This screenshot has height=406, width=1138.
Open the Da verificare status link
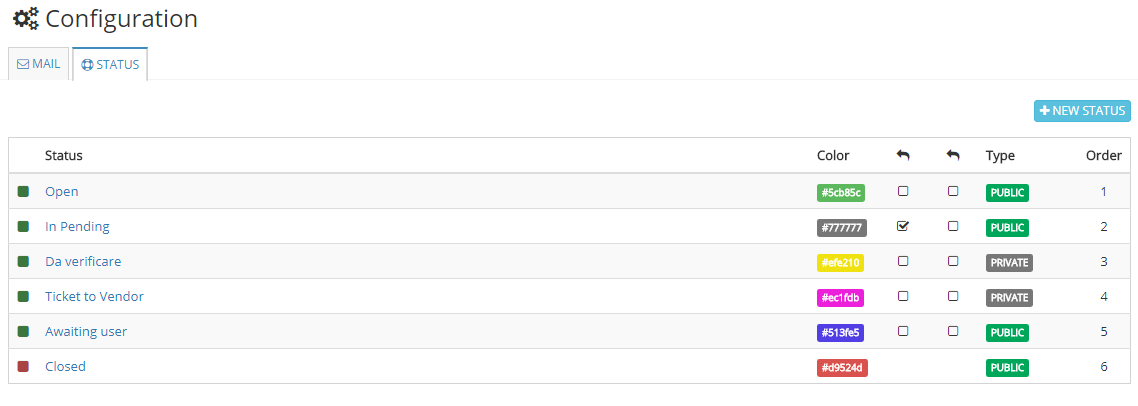click(x=83, y=261)
